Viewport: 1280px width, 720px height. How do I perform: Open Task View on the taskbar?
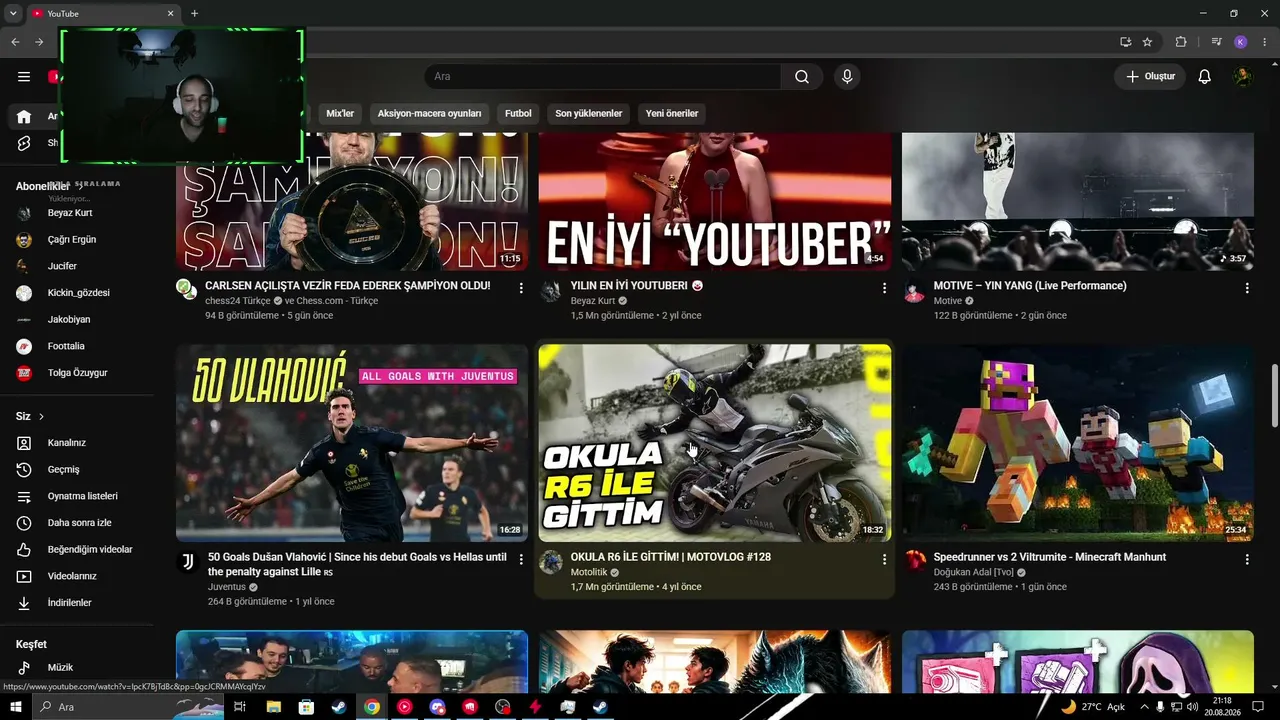[240, 707]
